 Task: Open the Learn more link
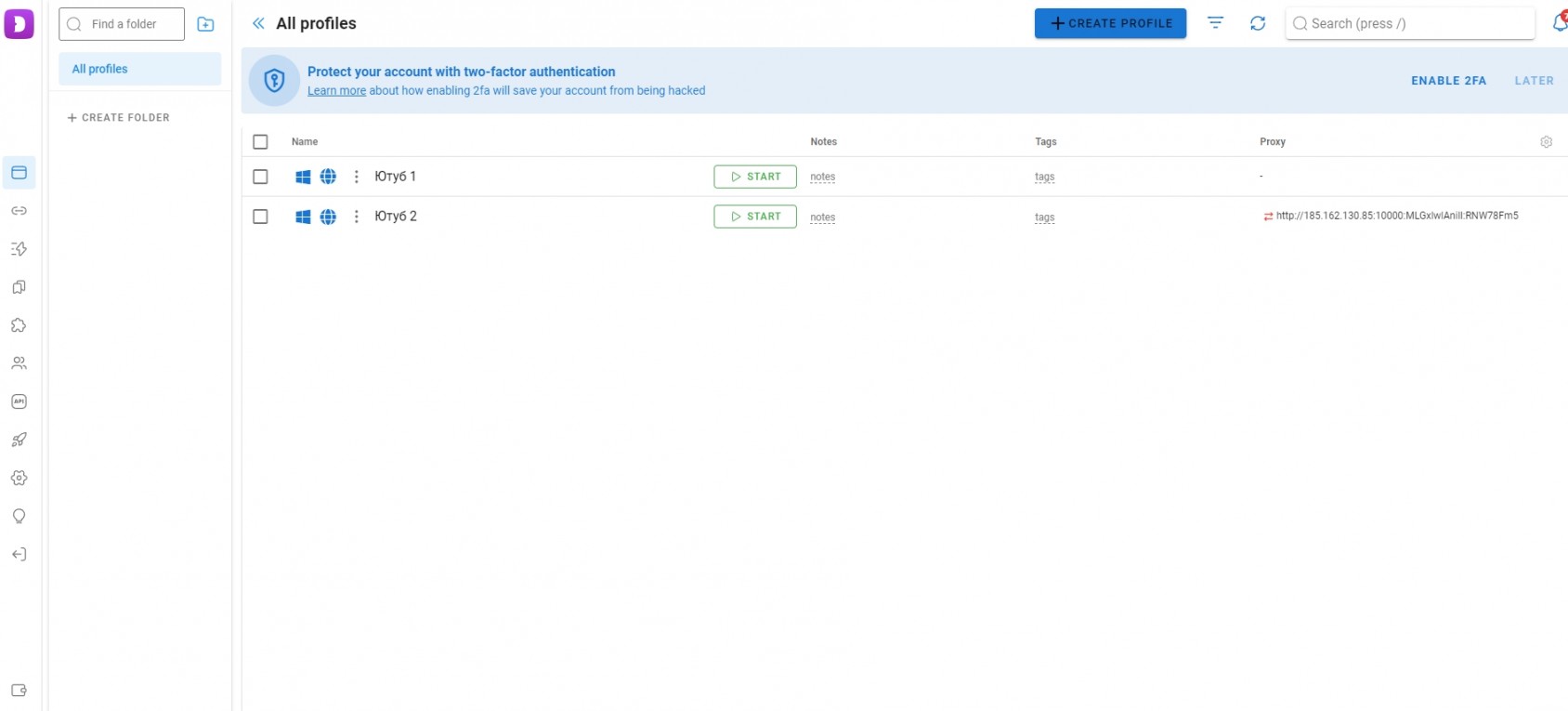click(x=336, y=91)
